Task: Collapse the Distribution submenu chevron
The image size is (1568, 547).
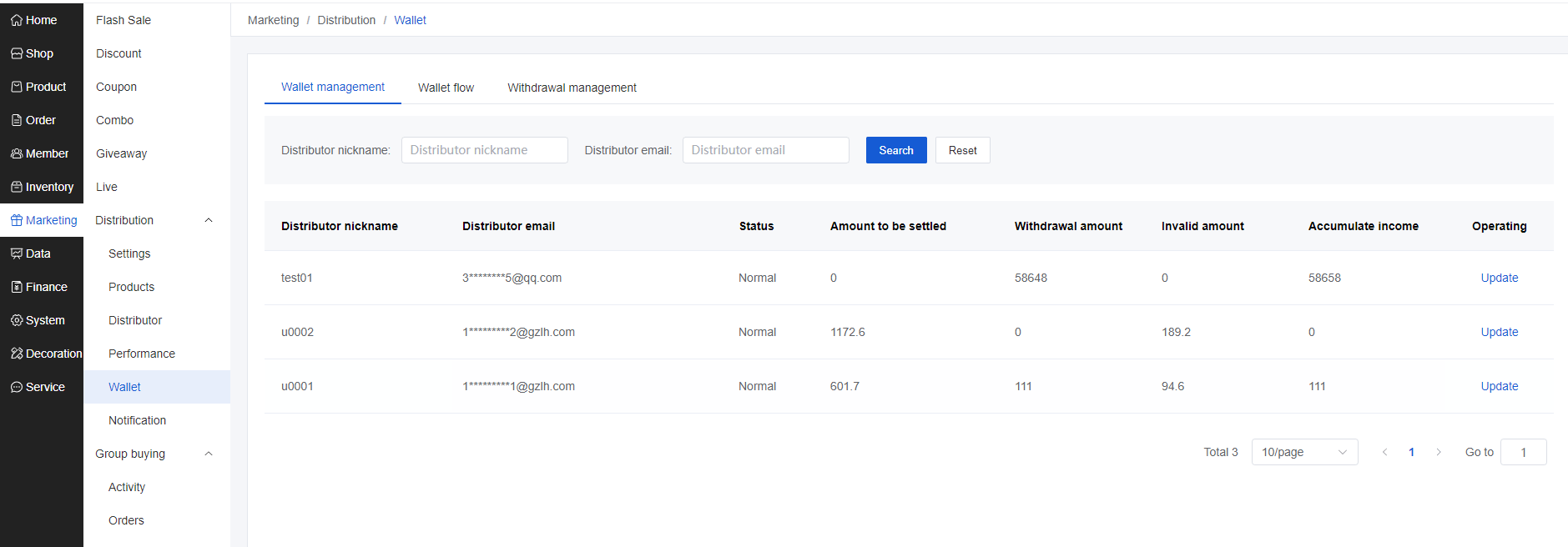Action: click(x=209, y=220)
